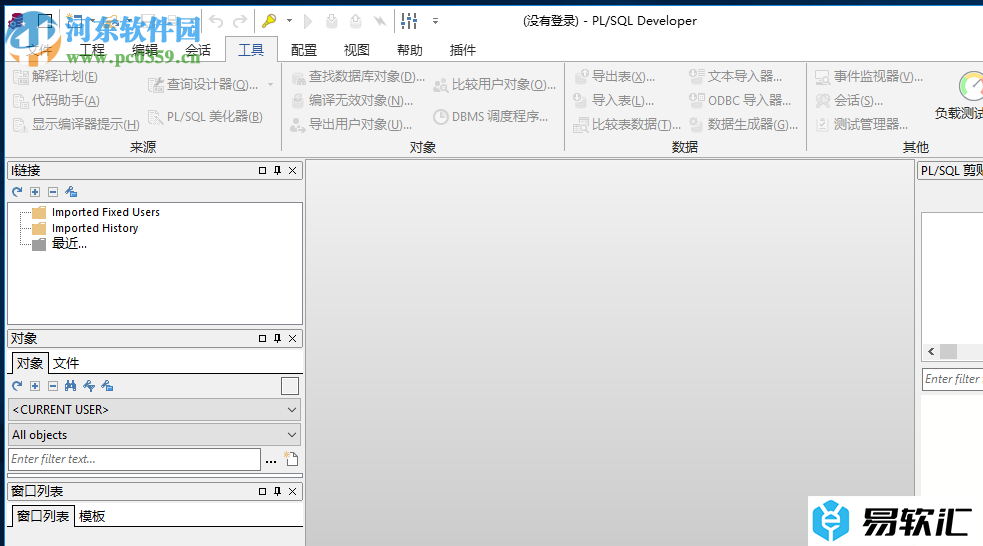
Task: Open the All objects dropdown
Action: [154, 434]
